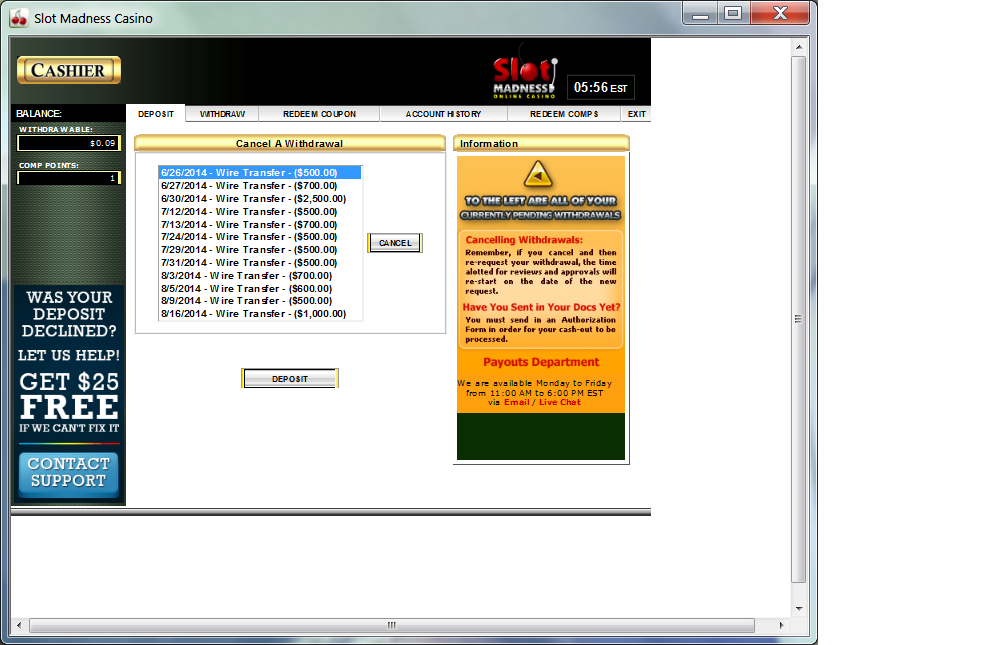The image size is (1008, 645).
Task: Click the horizontal scrollbar left arrow
Action: [x=19, y=625]
